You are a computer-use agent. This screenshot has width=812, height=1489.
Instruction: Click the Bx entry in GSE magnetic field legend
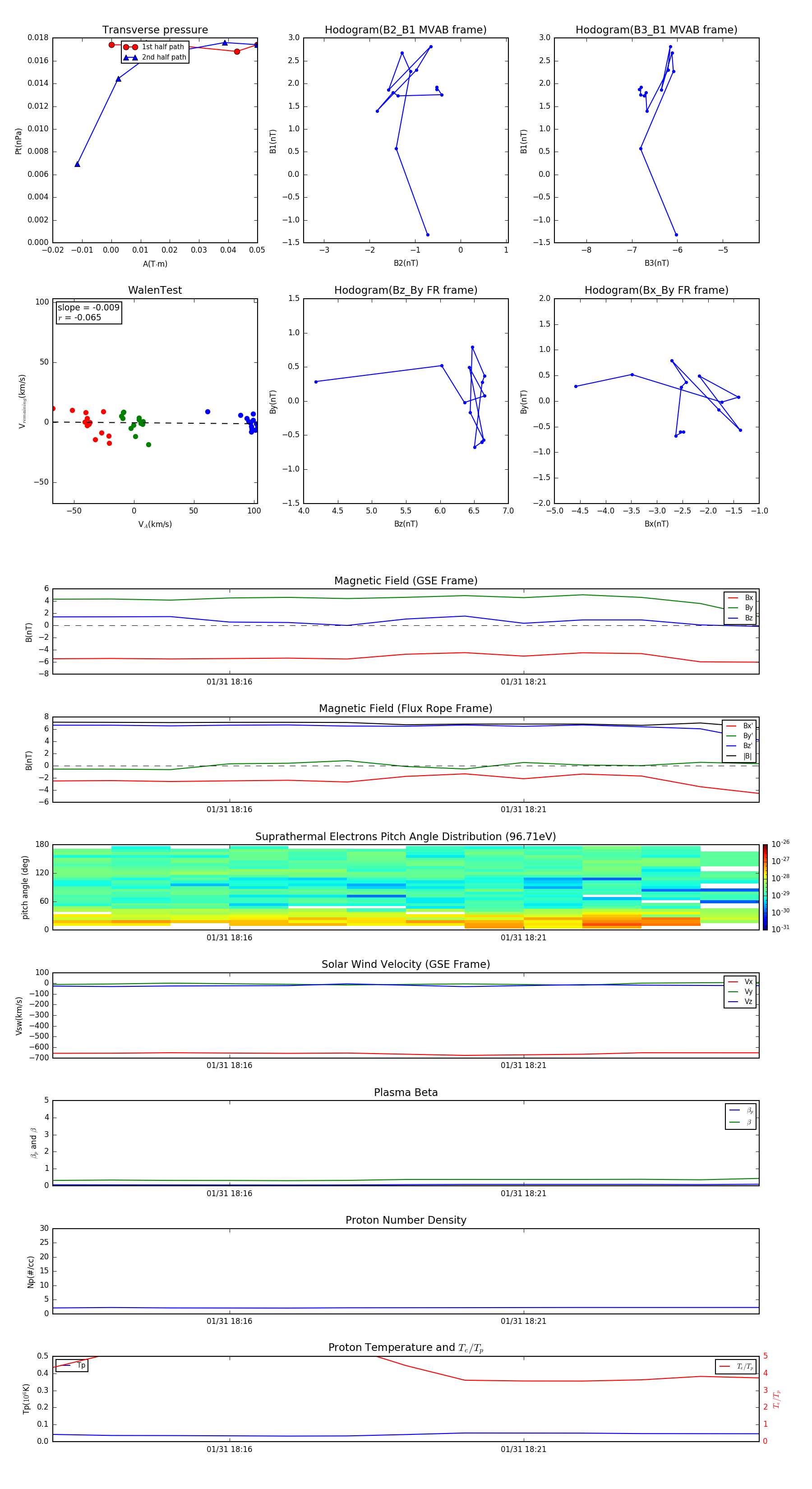point(741,598)
